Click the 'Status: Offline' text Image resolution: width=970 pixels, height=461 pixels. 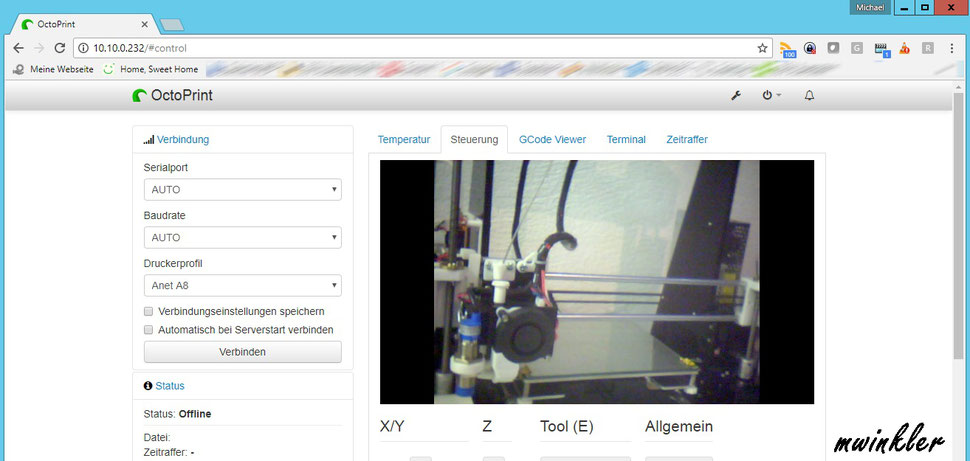coord(178,414)
